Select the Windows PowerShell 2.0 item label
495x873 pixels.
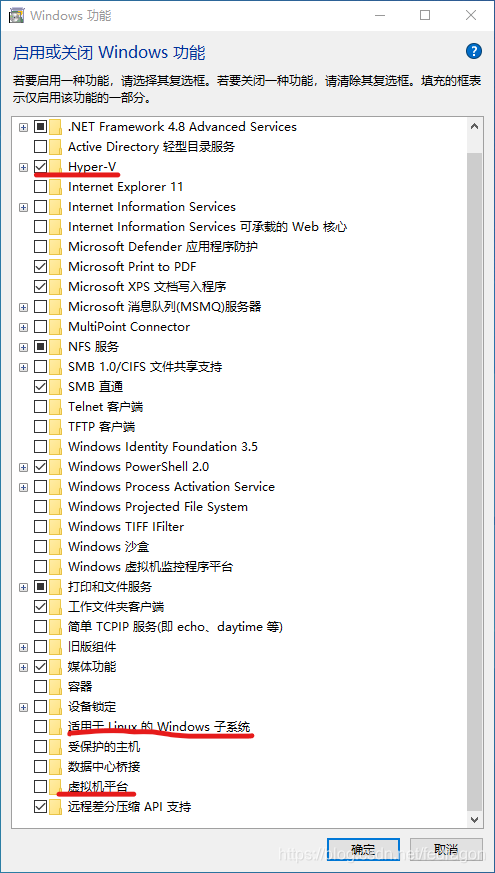(139, 467)
